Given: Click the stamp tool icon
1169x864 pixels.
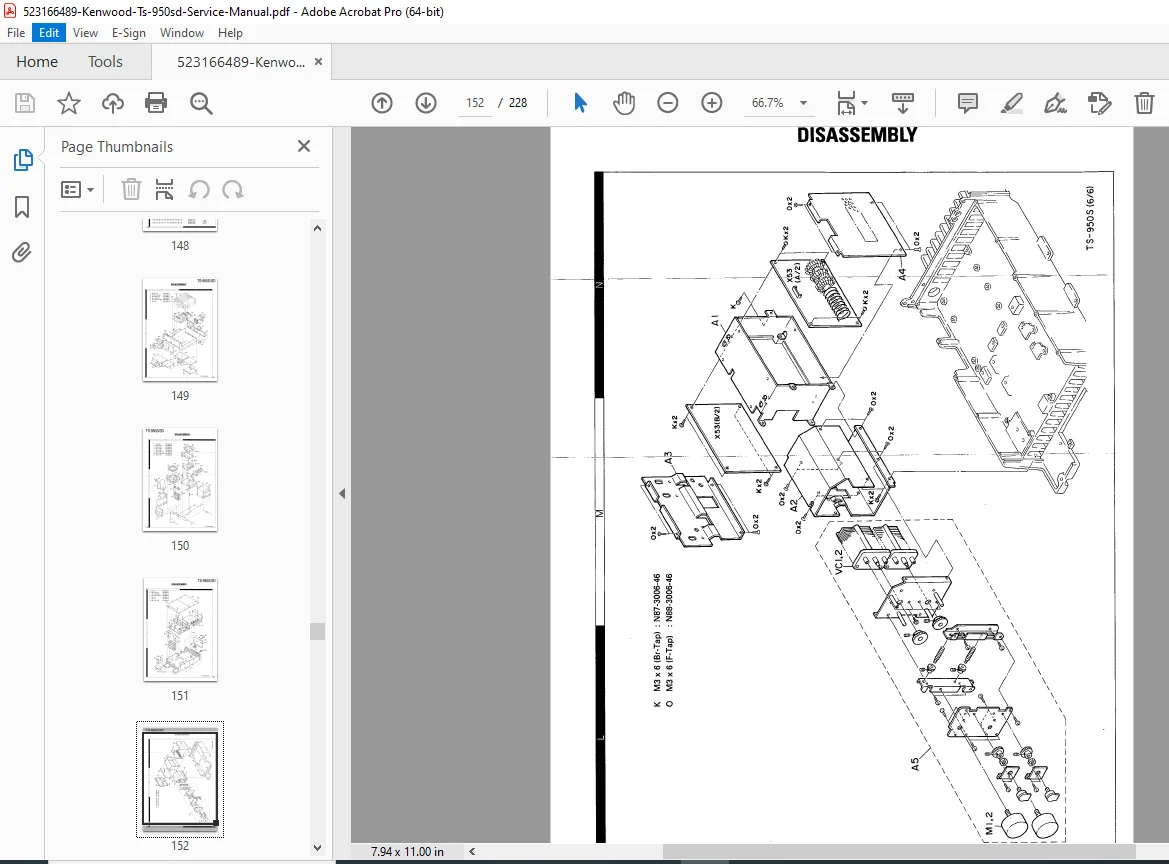Looking at the screenshot, I should pos(1100,103).
